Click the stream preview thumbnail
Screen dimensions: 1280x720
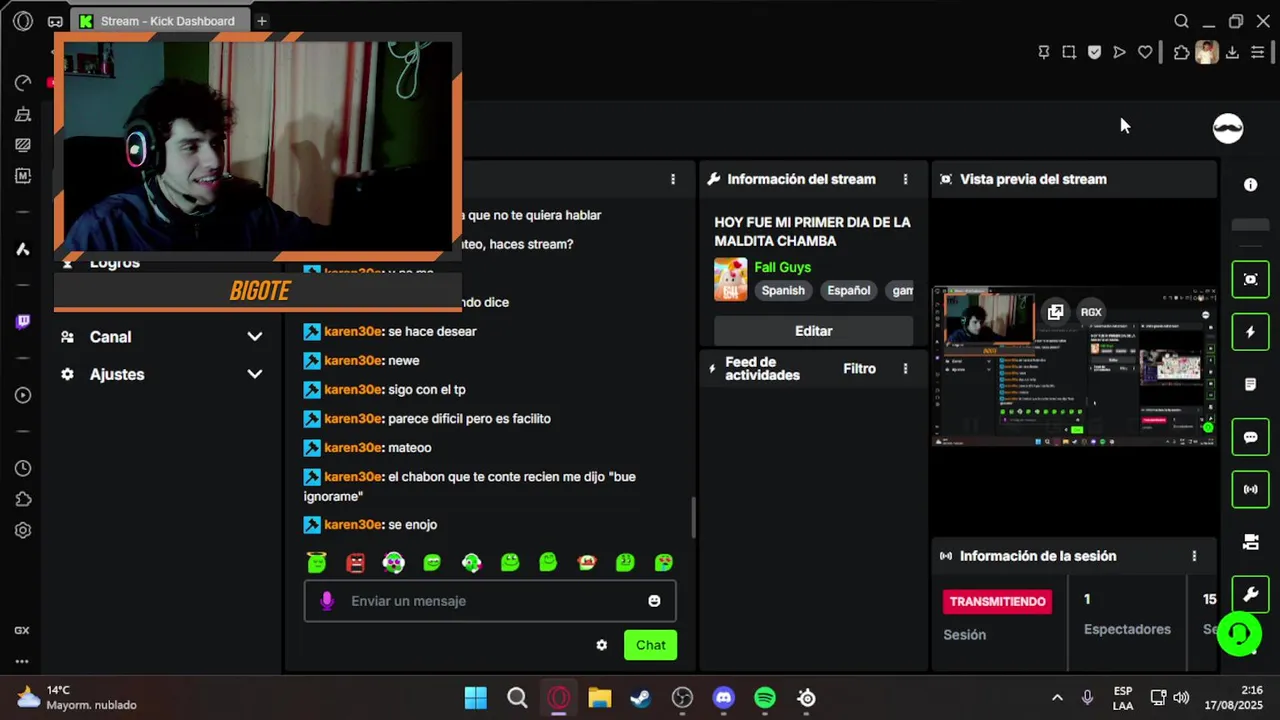click(x=1074, y=366)
